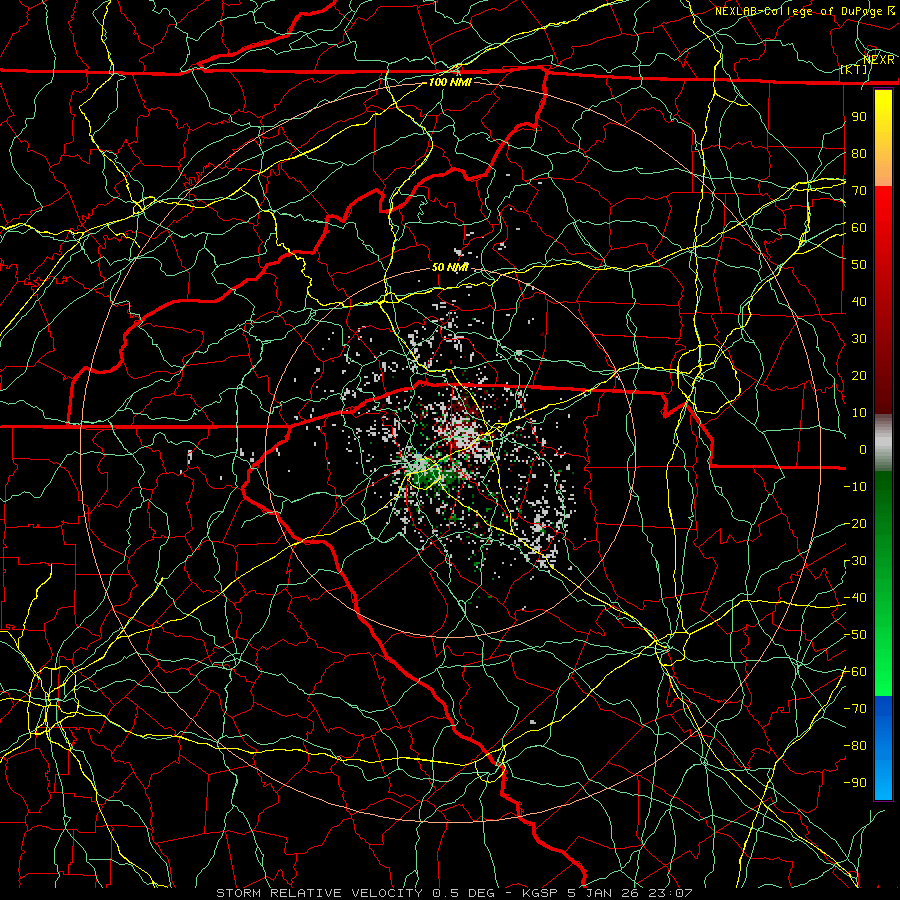900x900 pixels.
Task: Click the -20 value on velocity scale
Action: [855, 523]
